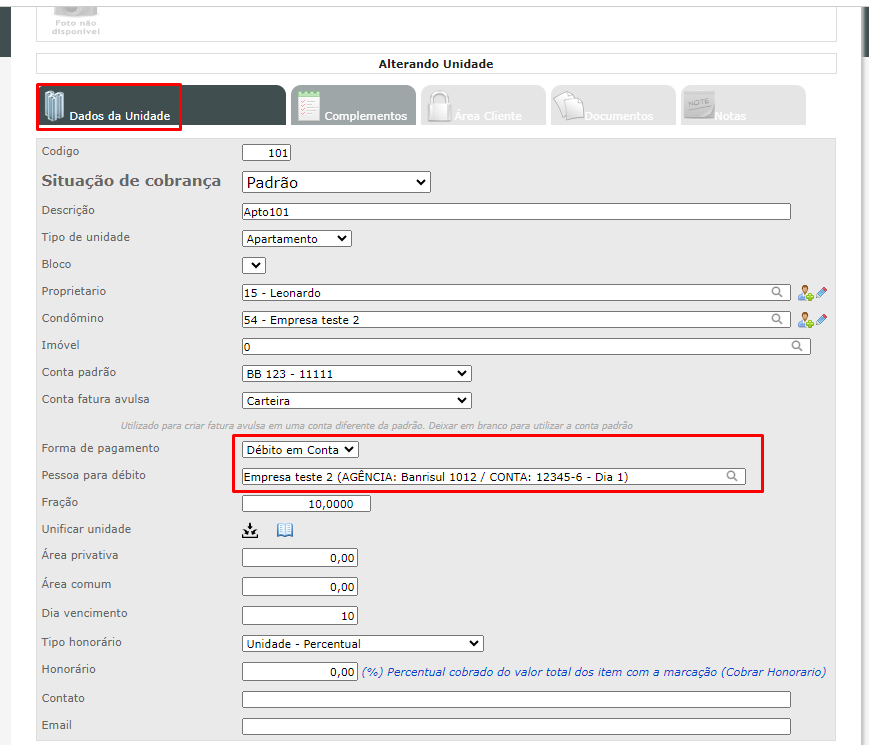Search Imóvel with magnifier icon

tap(797, 346)
